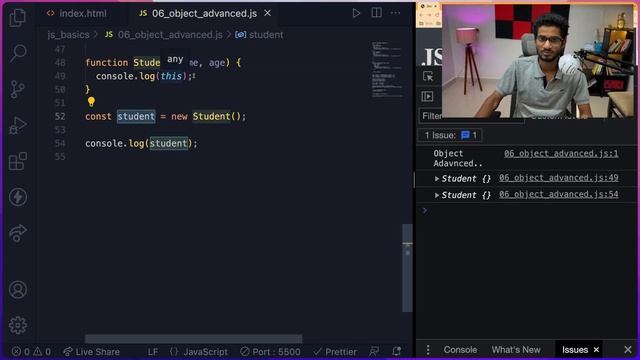The width and height of the screenshot is (640, 360).
Task: Open the Source Control view
Action: pyautogui.click(x=18, y=89)
